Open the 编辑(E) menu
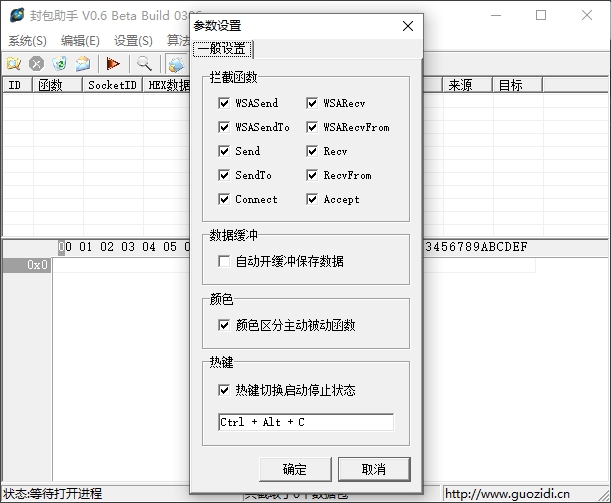611x503 pixels. coord(80,41)
